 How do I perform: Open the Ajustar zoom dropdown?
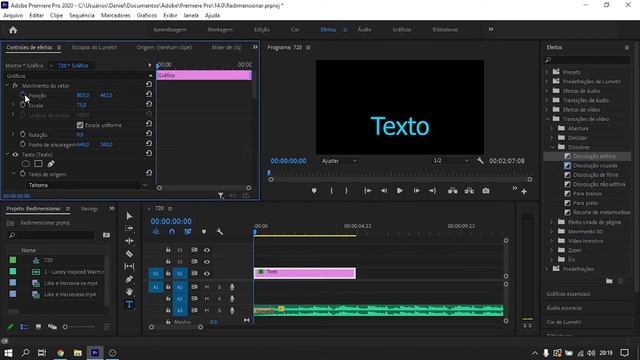pyautogui.click(x=338, y=161)
